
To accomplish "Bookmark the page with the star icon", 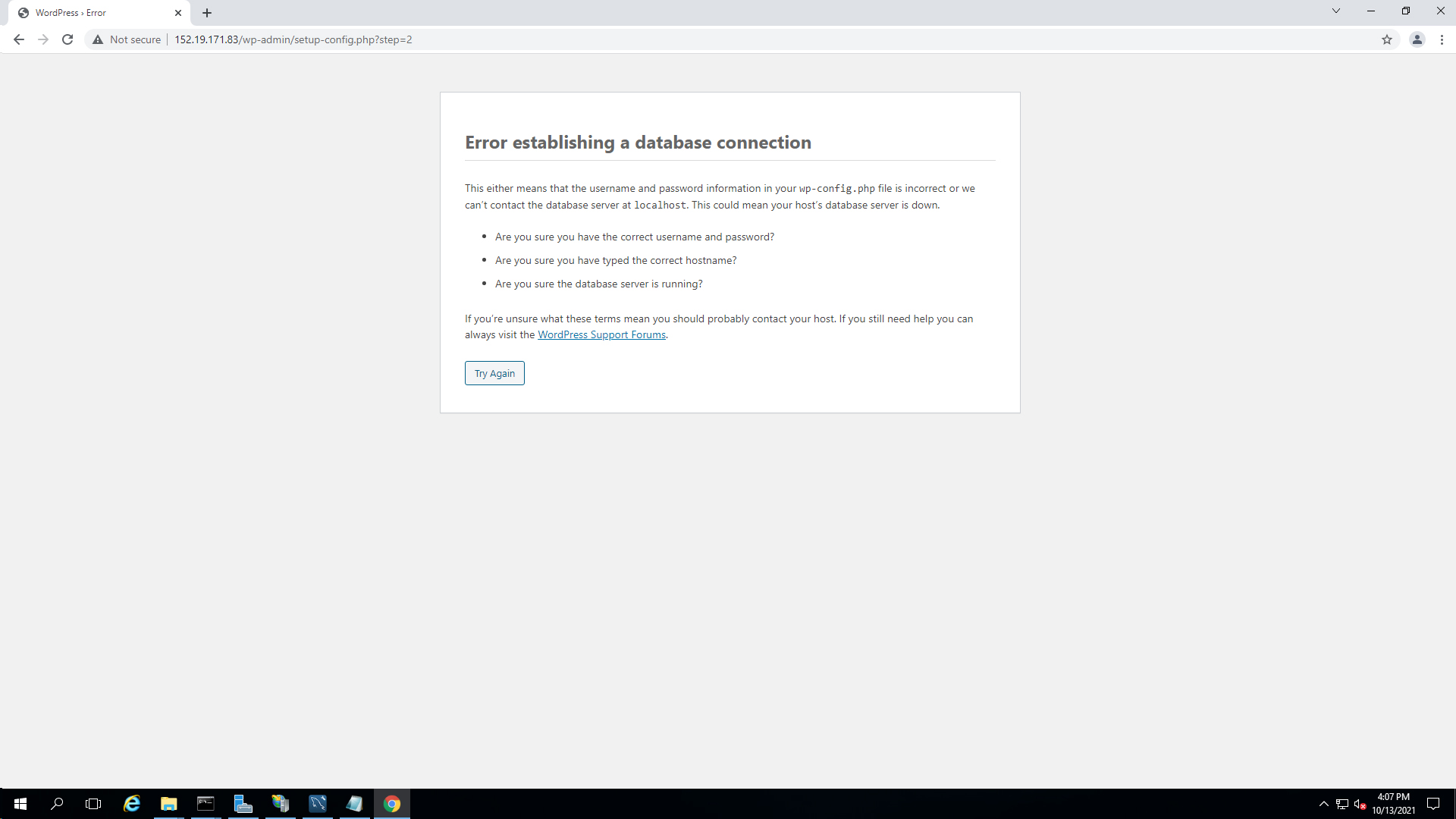I will coord(1388,39).
